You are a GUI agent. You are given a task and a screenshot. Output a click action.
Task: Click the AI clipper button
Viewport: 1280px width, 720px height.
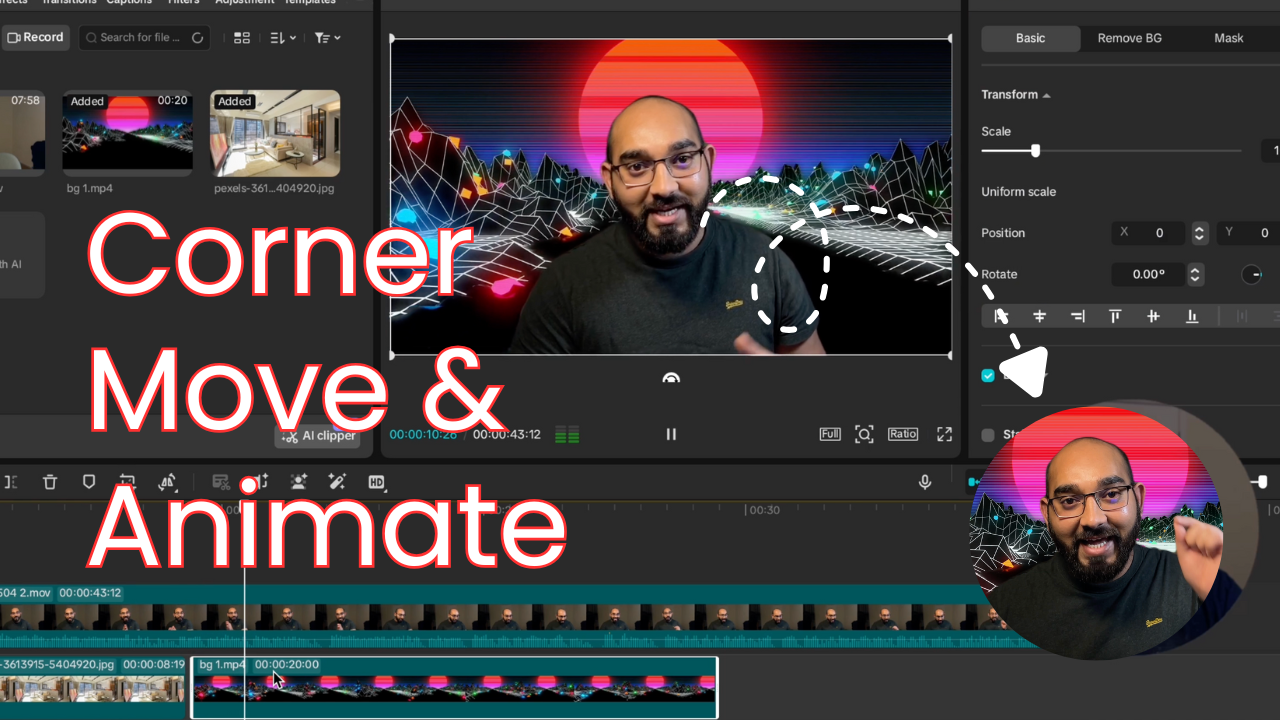point(317,436)
